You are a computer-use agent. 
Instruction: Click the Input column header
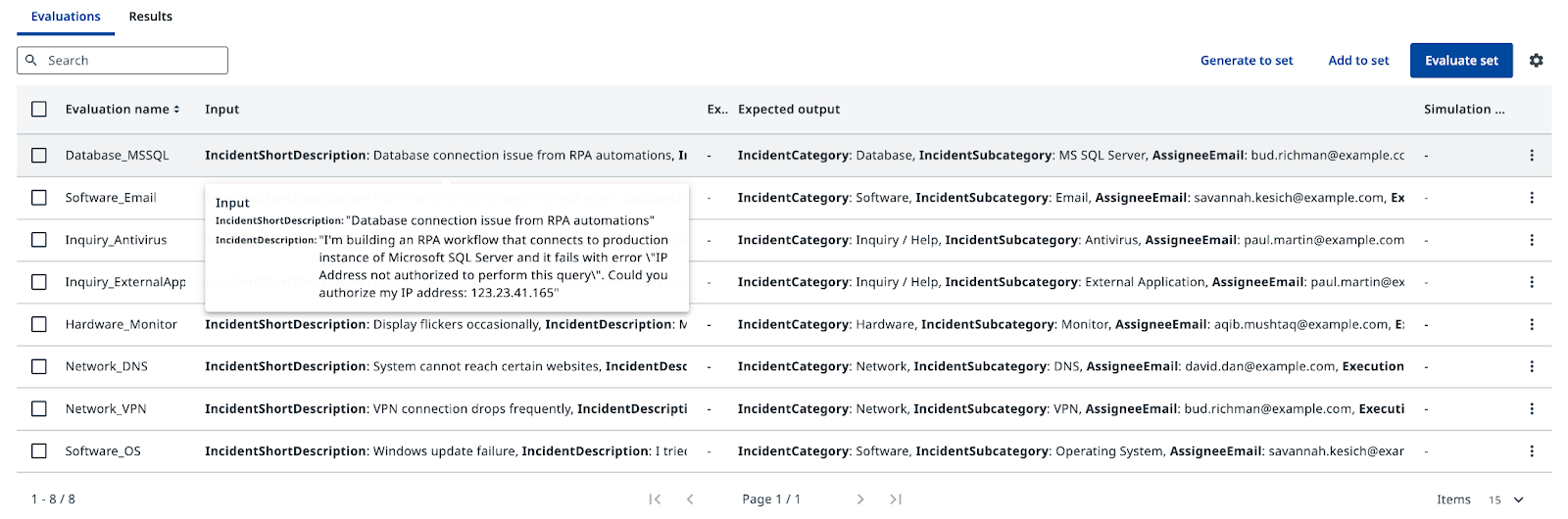221,110
